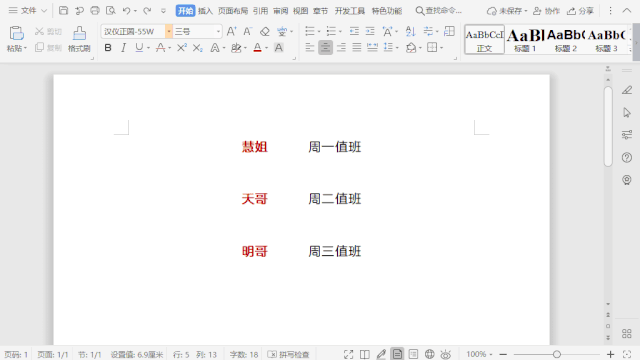Open the 页面布局 tab

(x=233, y=11)
